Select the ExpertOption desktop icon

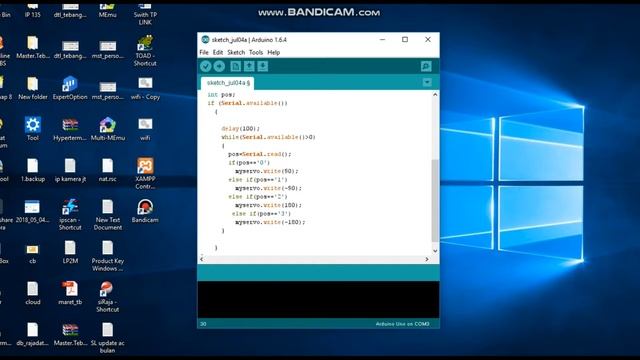70,89
